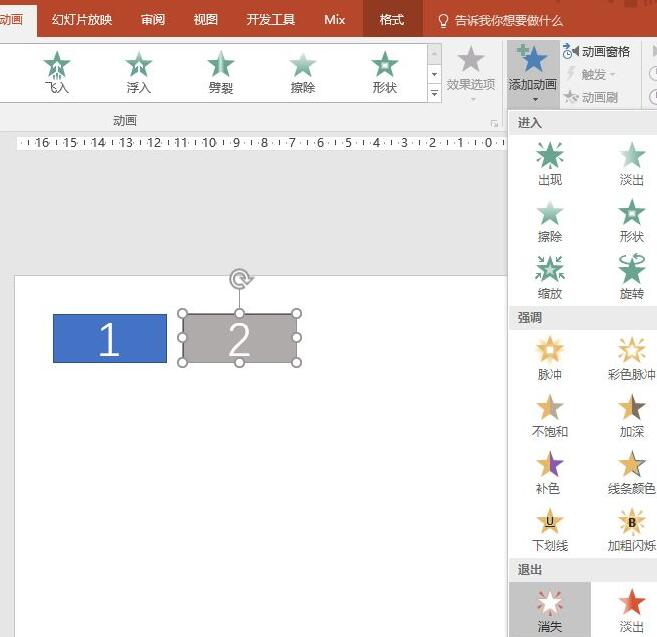657x637 pixels.
Task: Switch to the 开发工具 developer tab
Action: click(x=271, y=20)
